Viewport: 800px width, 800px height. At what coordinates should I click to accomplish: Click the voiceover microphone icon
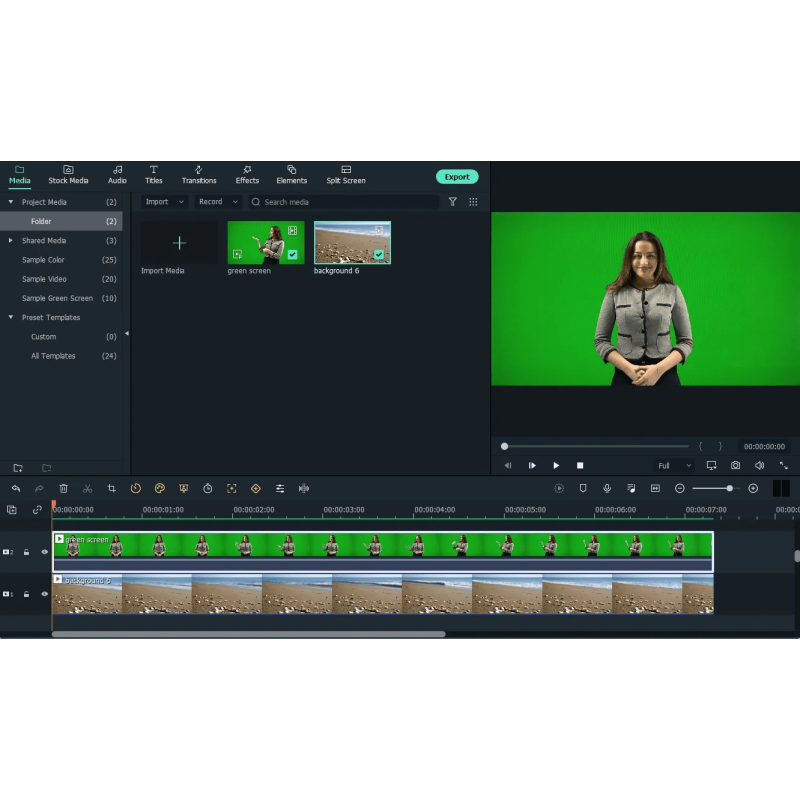[x=607, y=488]
